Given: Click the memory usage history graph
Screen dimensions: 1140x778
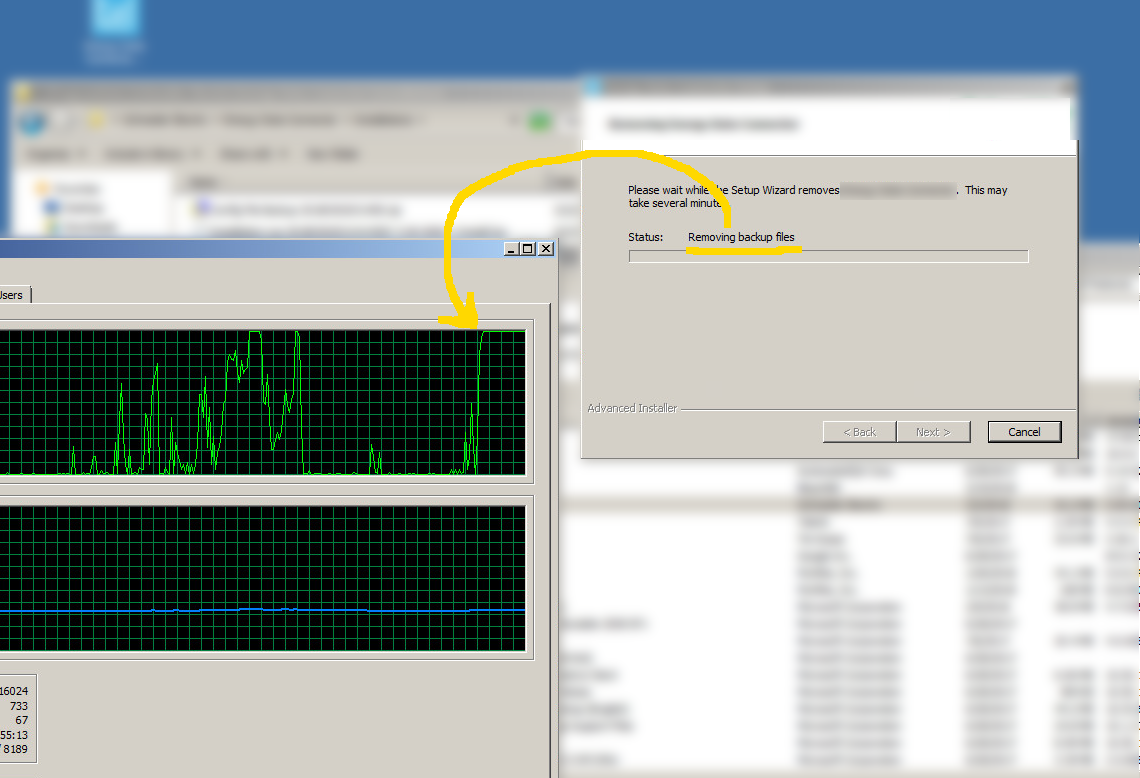Looking at the screenshot, I should (262, 578).
